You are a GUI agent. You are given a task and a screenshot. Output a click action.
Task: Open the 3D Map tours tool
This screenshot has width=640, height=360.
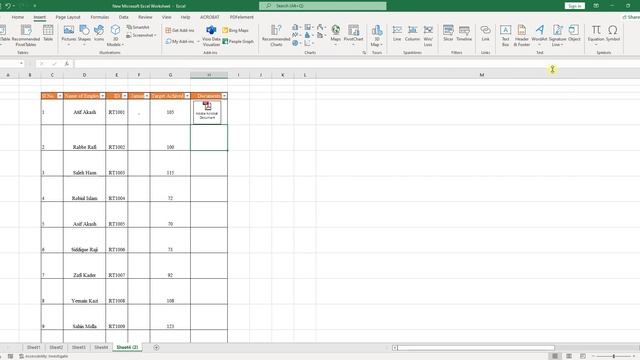[377, 35]
